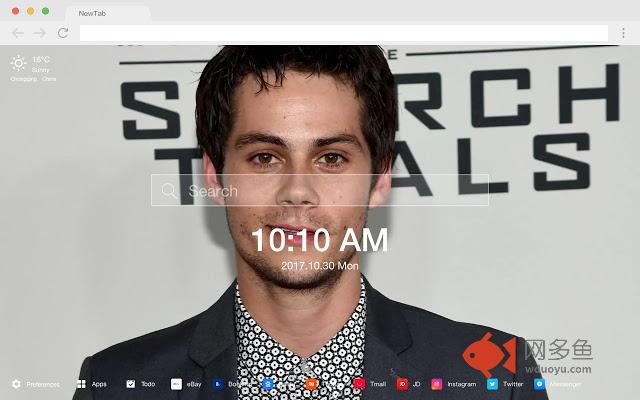640x400 pixels.
Task: Open the Messenger shortcut icon
Action: pyautogui.click(x=539, y=384)
